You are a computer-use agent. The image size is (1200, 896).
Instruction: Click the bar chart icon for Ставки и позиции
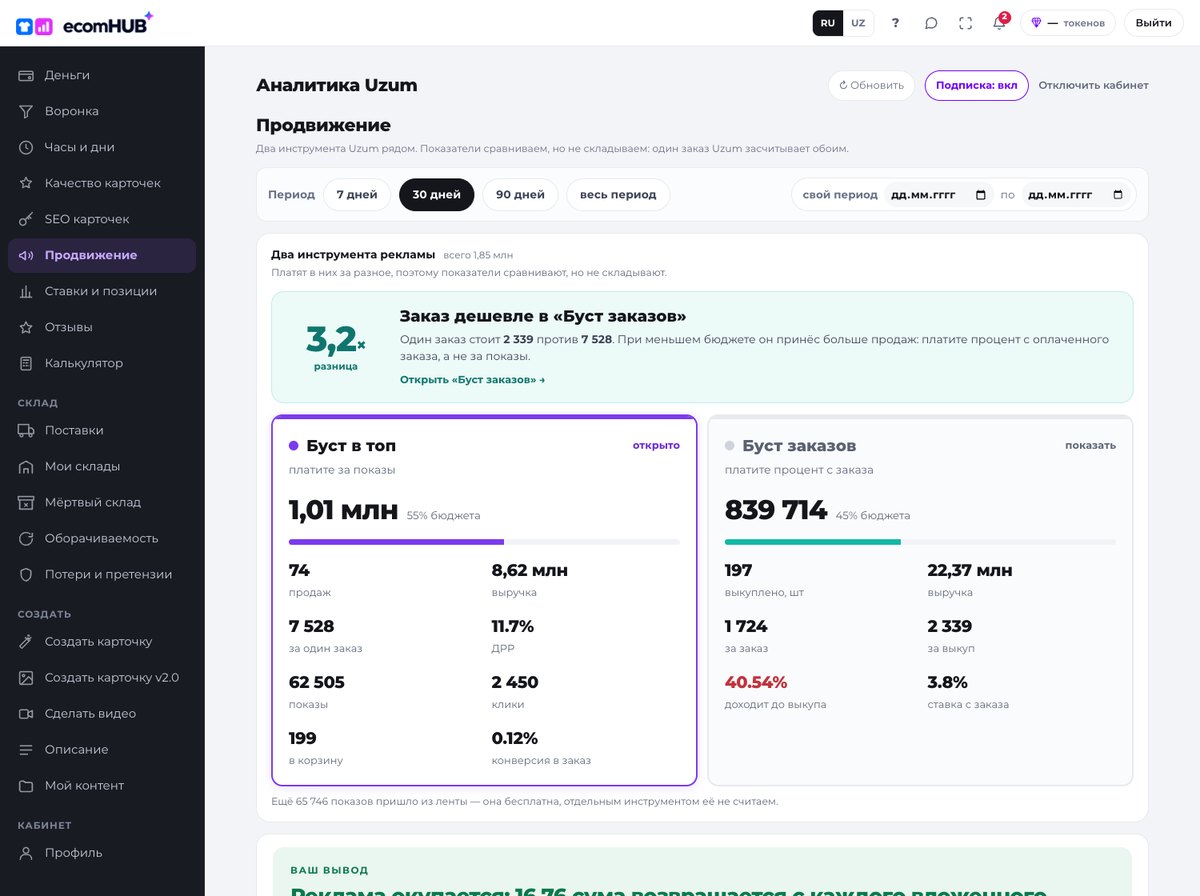pyautogui.click(x=26, y=291)
